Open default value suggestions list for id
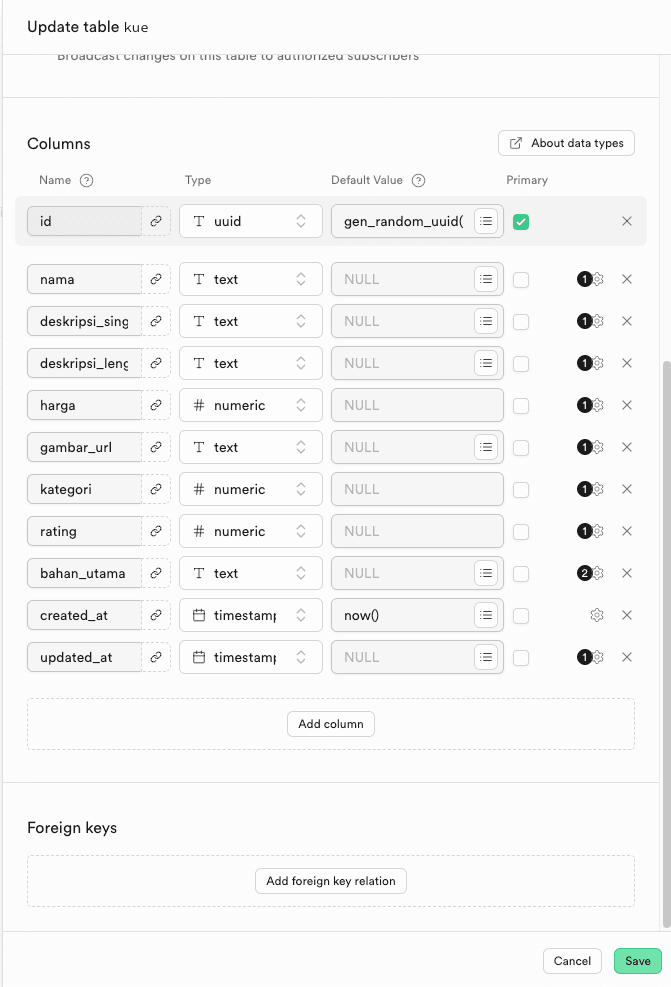 (486, 221)
